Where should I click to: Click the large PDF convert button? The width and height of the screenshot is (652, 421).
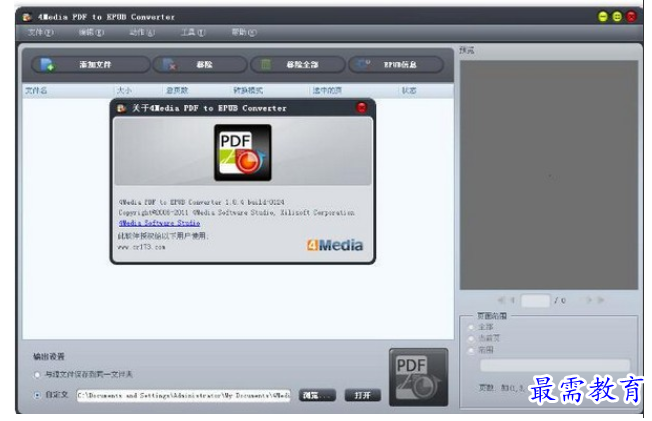click(x=418, y=377)
